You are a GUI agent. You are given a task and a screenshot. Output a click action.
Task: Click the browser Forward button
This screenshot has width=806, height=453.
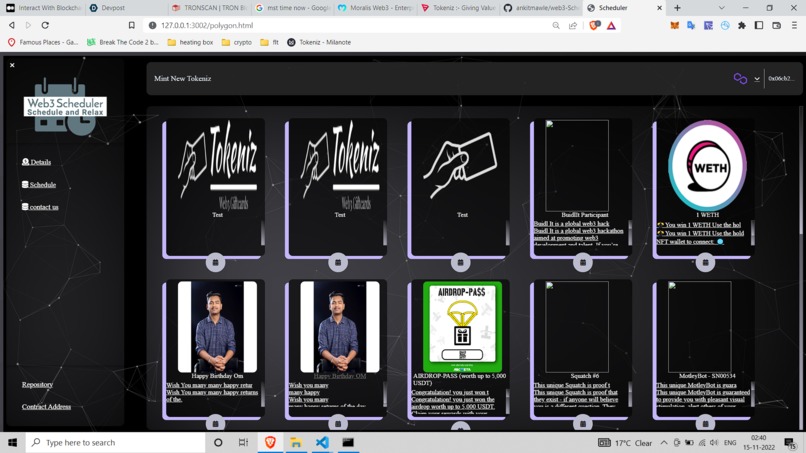point(28,25)
